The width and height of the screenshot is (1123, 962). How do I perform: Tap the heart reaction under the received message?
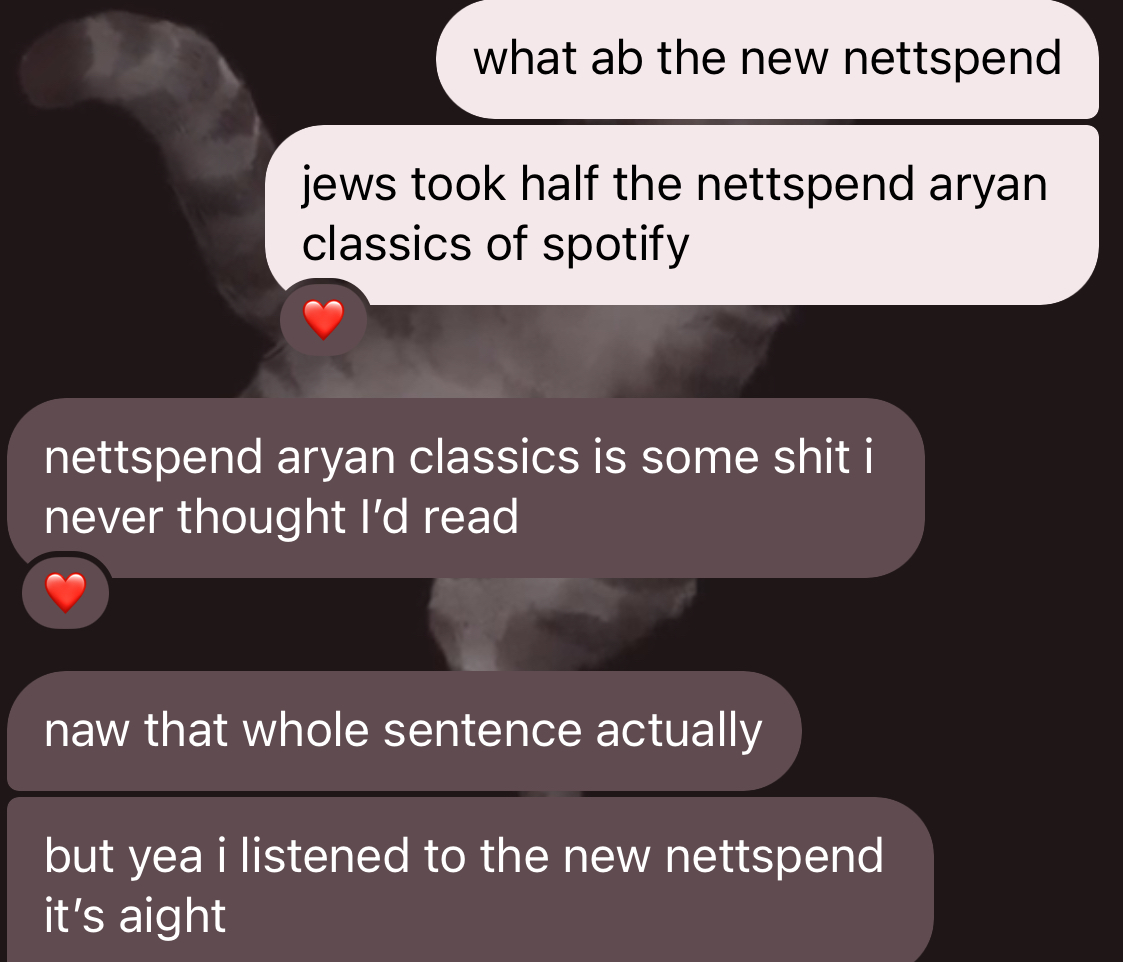pyautogui.click(x=65, y=592)
